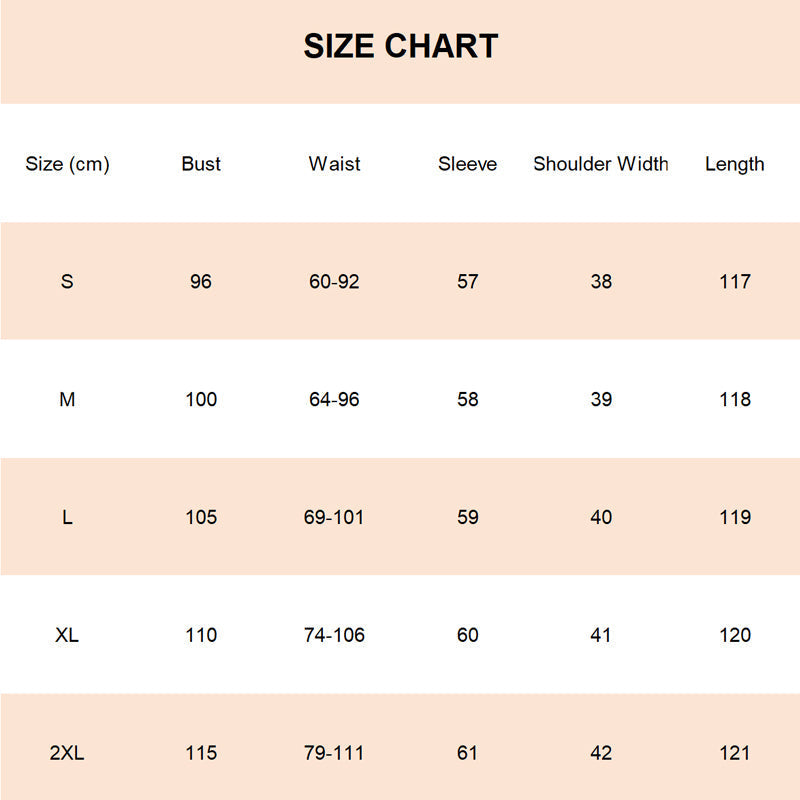This screenshot has height=800, width=800.
Task: Select the S size row label
Action: [67, 282]
